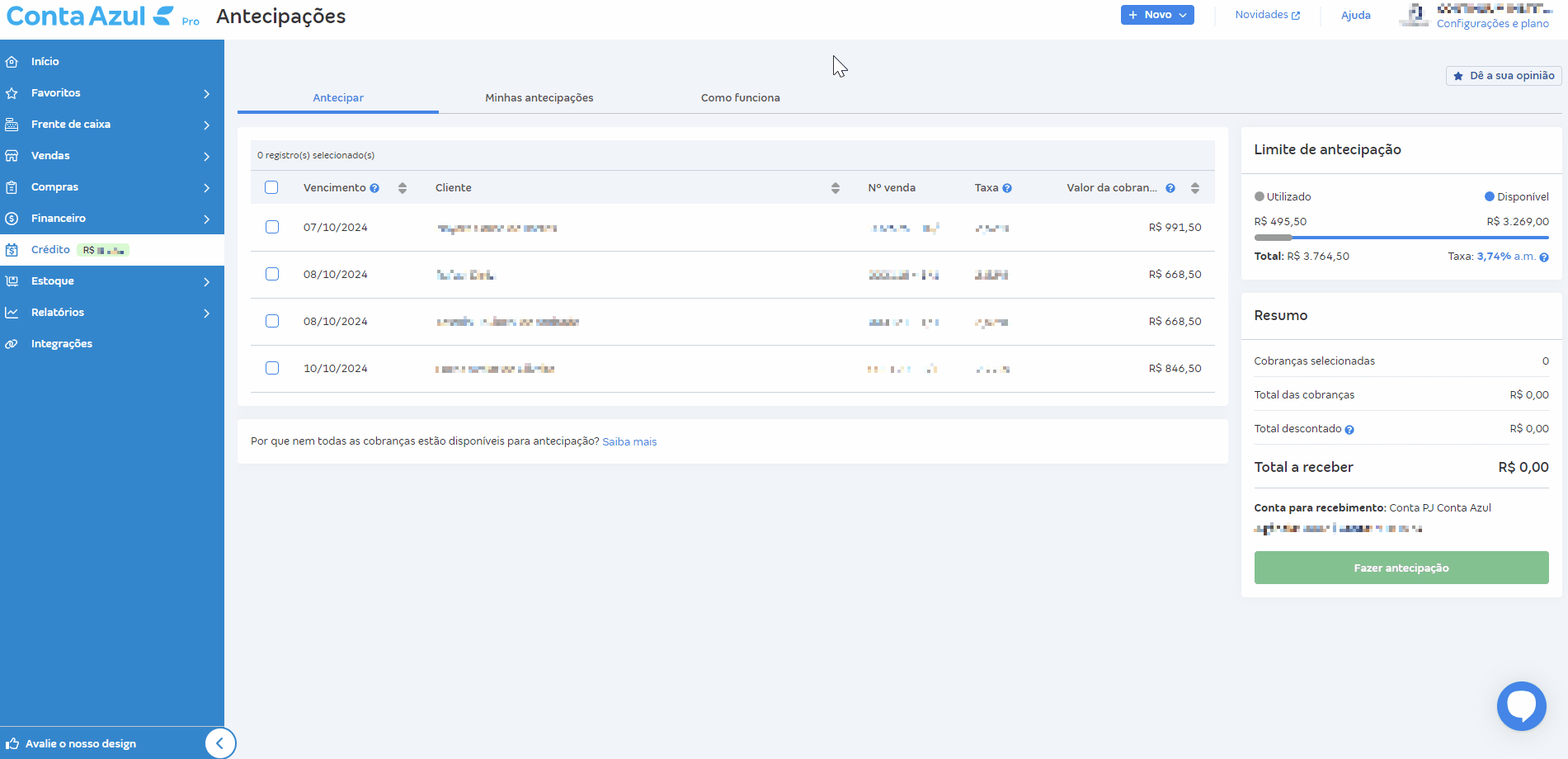The height and width of the screenshot is (759, 1568).
Task: Toggle the select-all checkbox in table header
Action: click(x=271, y=187)
